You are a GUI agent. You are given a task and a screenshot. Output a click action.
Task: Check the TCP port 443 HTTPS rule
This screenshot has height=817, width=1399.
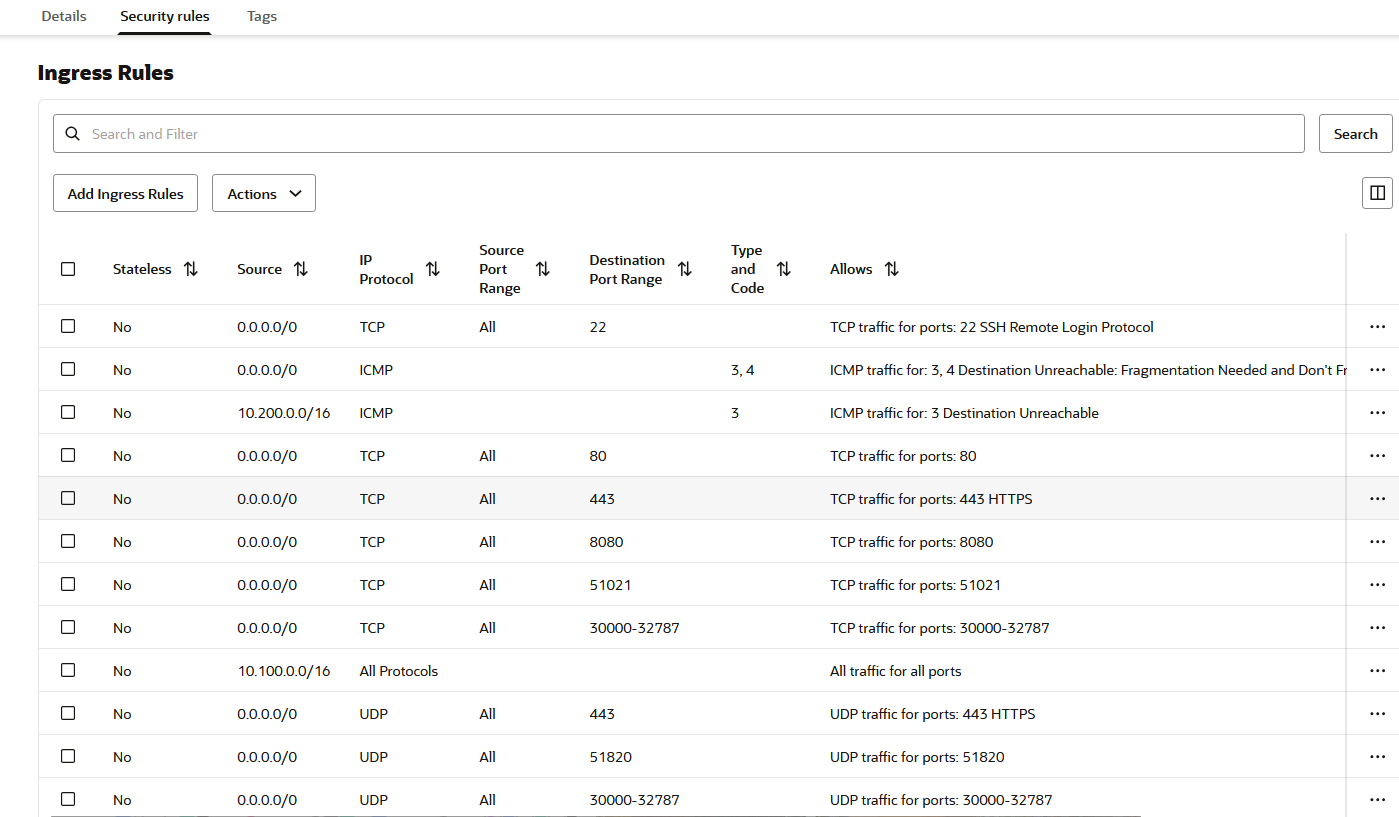[68, 498]
